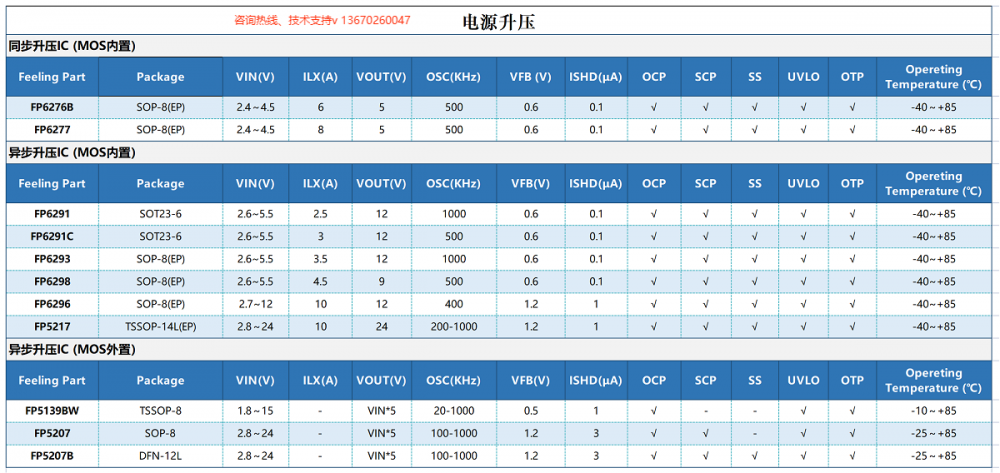The width and height of the screenshot is (1000, 473).
Task: Click FP6298's ILX value 4.5
Action: [320, 282]
